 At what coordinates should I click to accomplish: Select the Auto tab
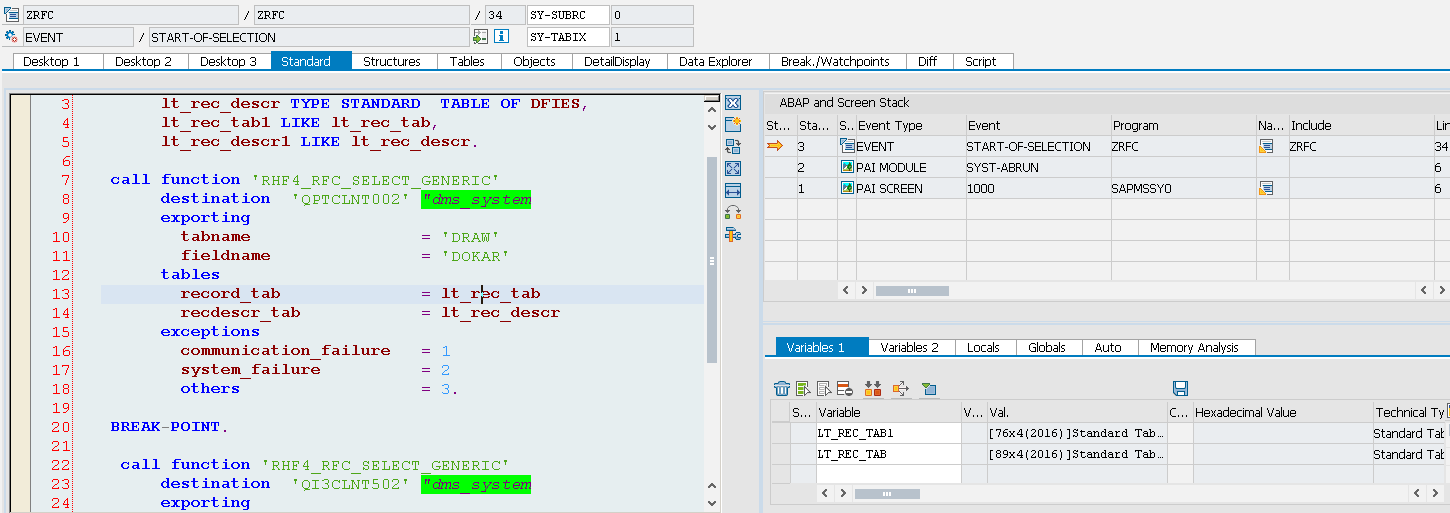(1108, 347)
